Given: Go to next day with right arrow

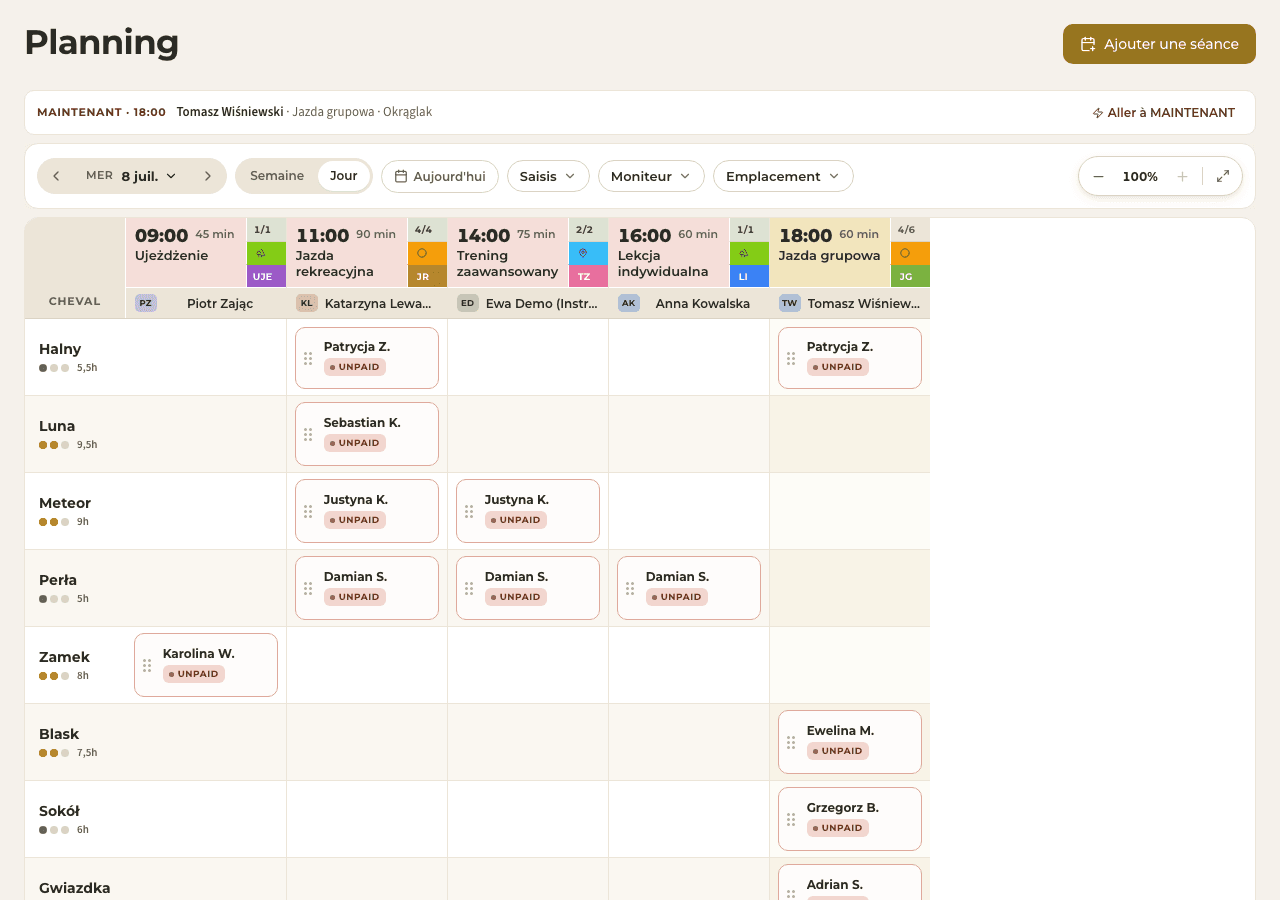Looking at the screenshot, I should click(x=208, y=176).
